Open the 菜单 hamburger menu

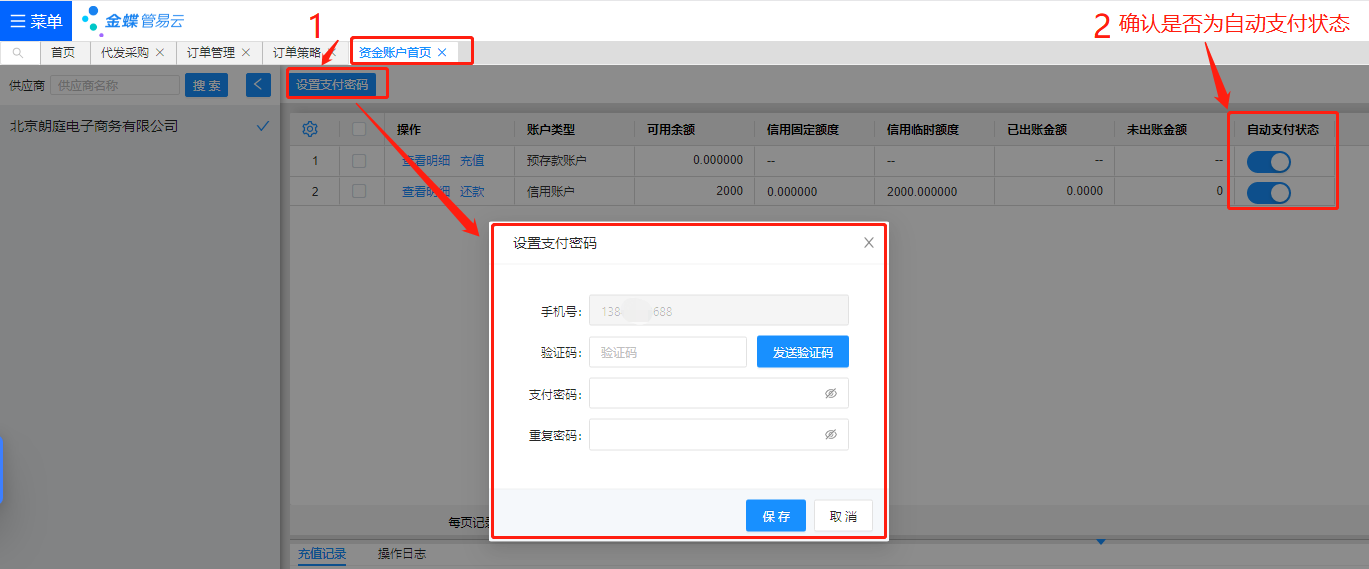[36, 21]
